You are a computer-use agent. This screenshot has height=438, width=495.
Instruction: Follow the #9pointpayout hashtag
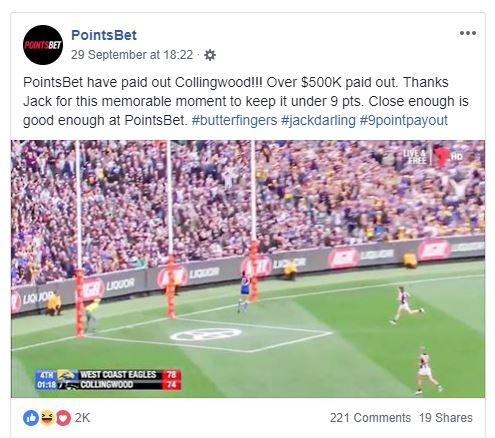(403, 120)
